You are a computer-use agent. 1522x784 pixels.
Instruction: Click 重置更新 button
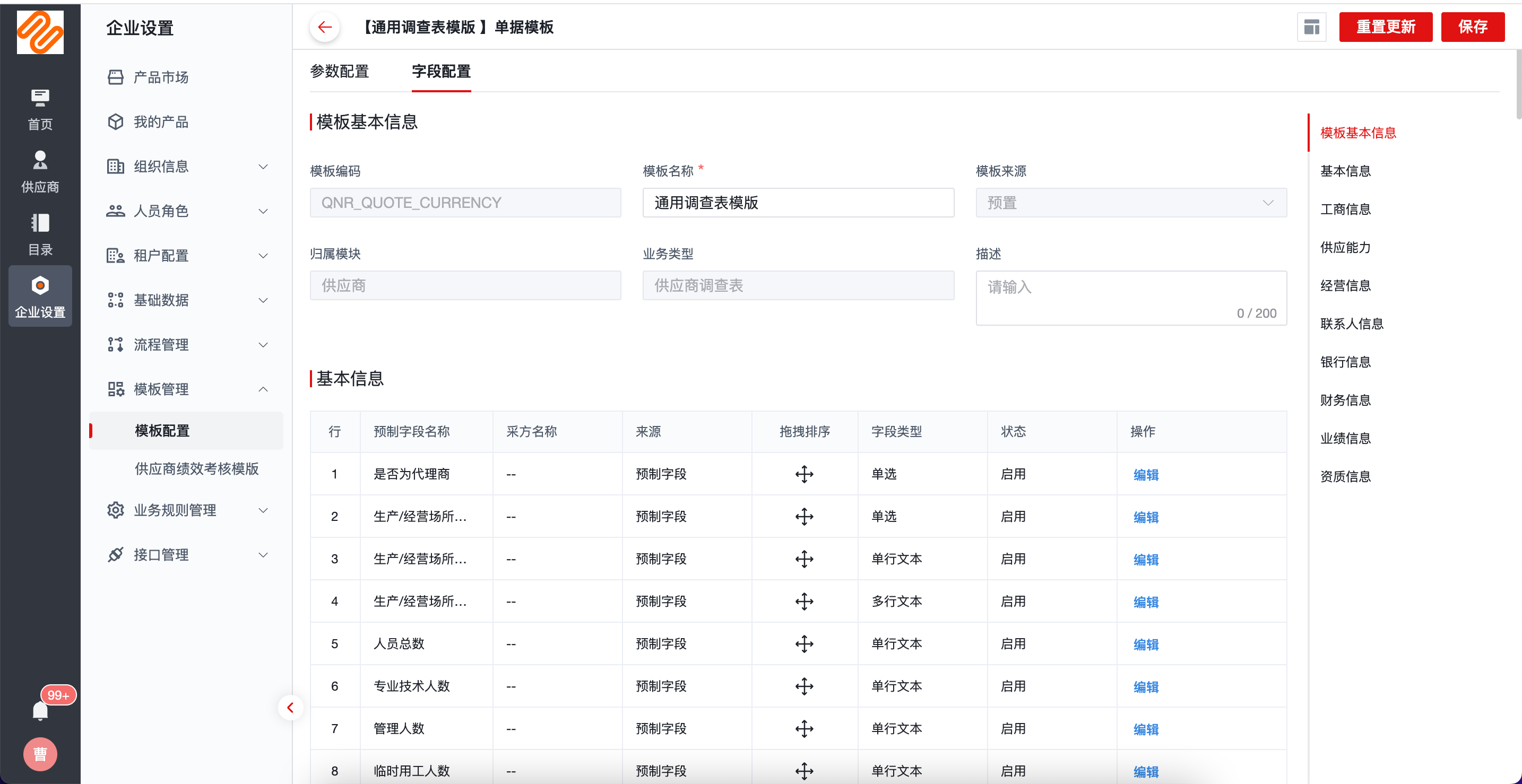point(1386,27)
